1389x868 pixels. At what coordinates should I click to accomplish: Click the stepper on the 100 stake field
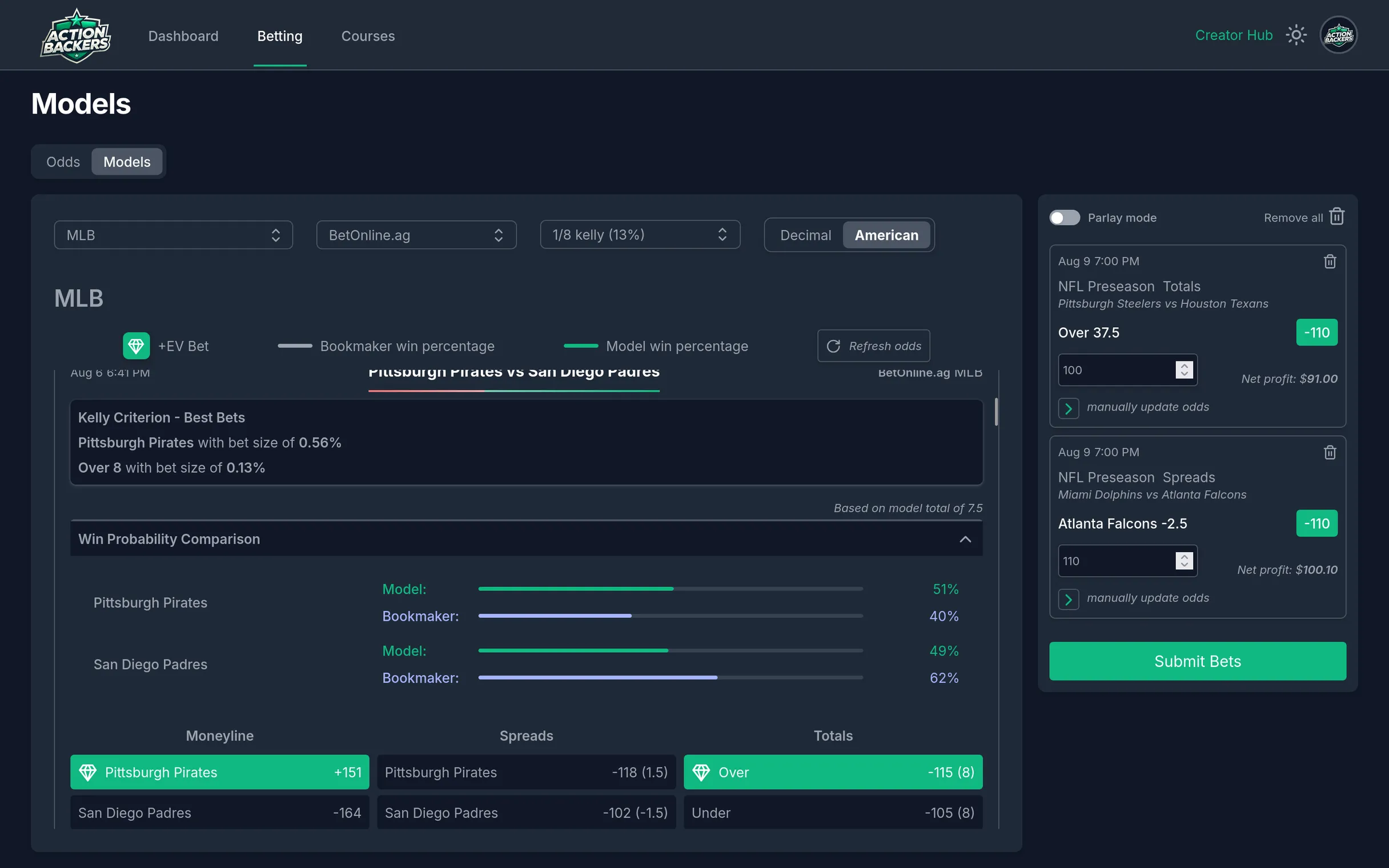click(x=1184, y=370)
